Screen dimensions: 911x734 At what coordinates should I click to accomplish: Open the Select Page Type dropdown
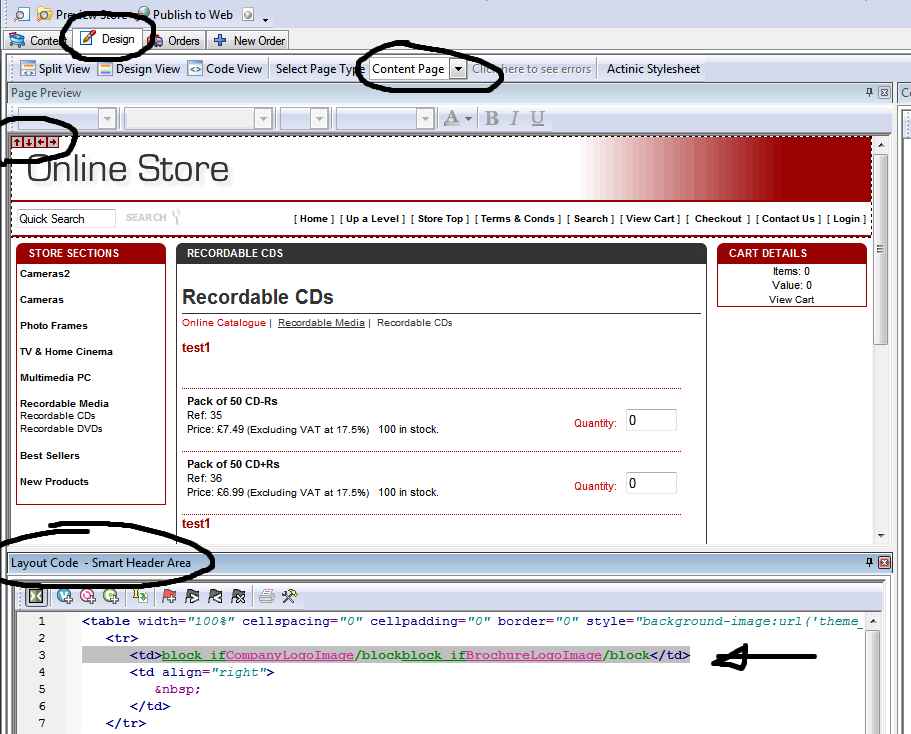(x=457, y=69)
